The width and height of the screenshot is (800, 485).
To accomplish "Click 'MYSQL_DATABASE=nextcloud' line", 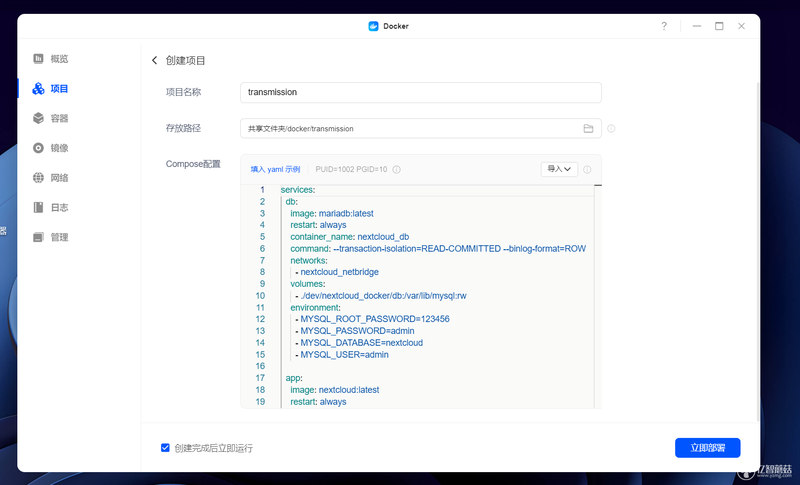I will pyautogui.click(x=359, y=343).
